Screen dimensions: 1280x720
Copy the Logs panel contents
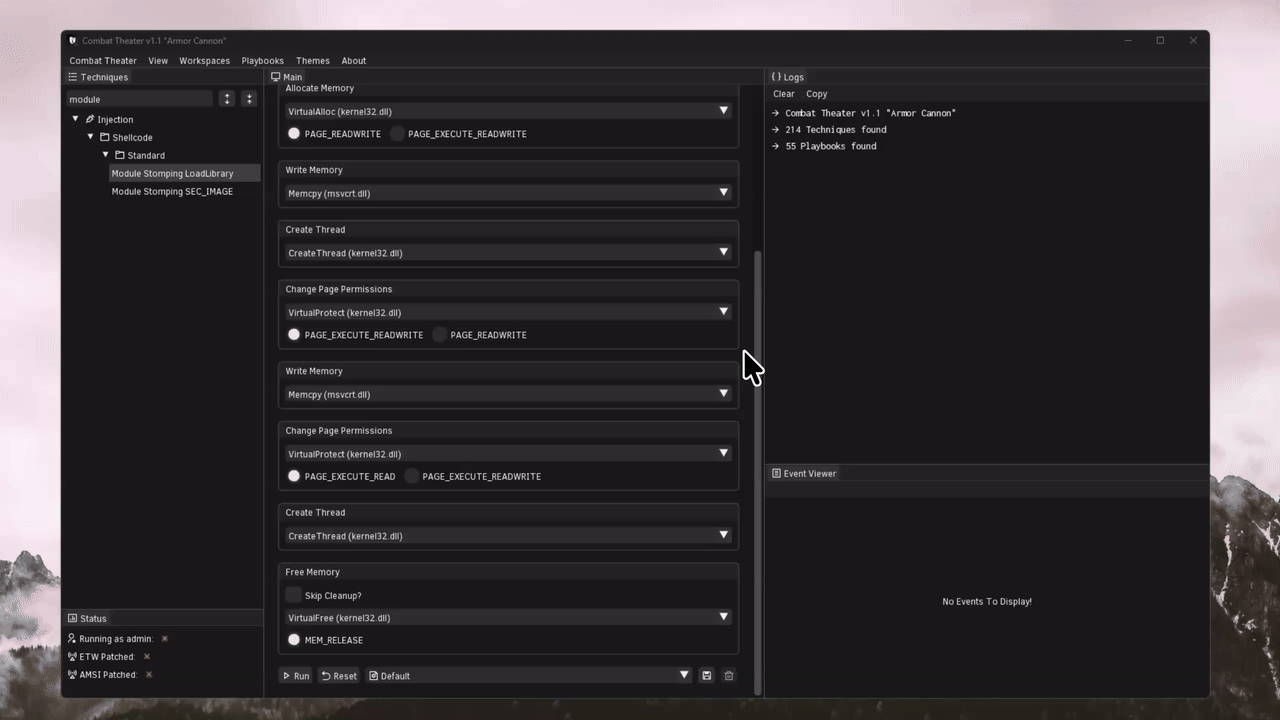(x=817, y=94)
